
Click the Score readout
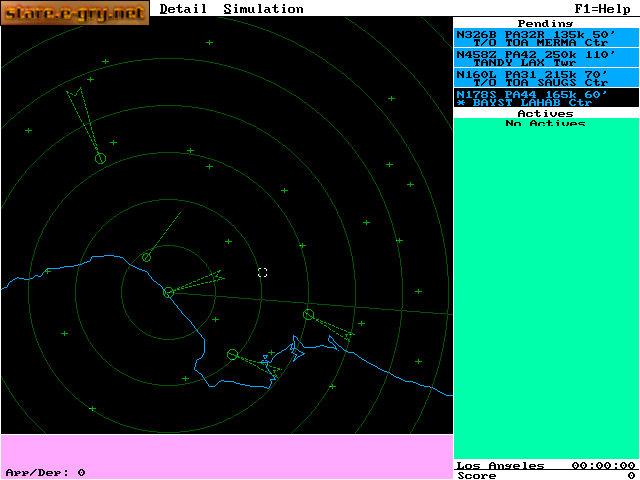click(546, 475)
